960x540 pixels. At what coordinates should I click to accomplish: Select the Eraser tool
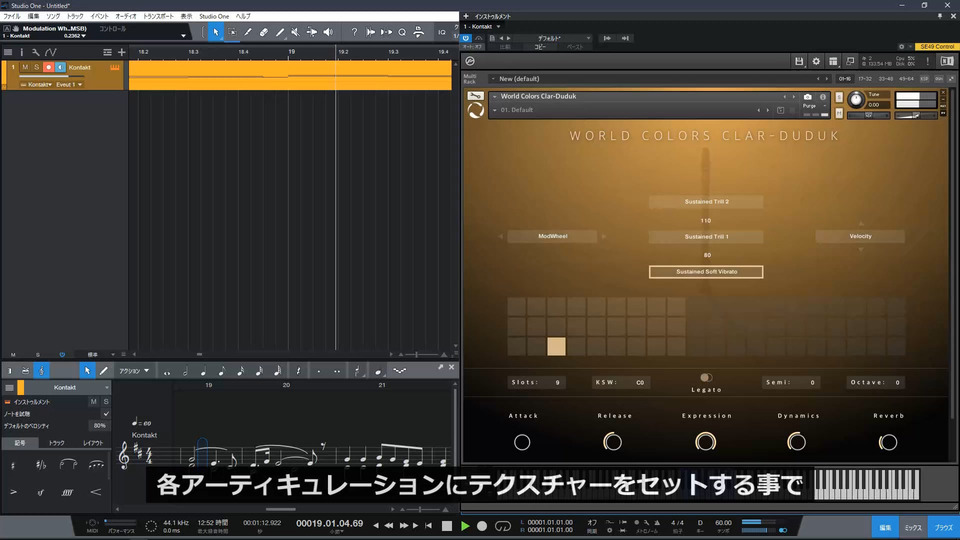point(264,32)
